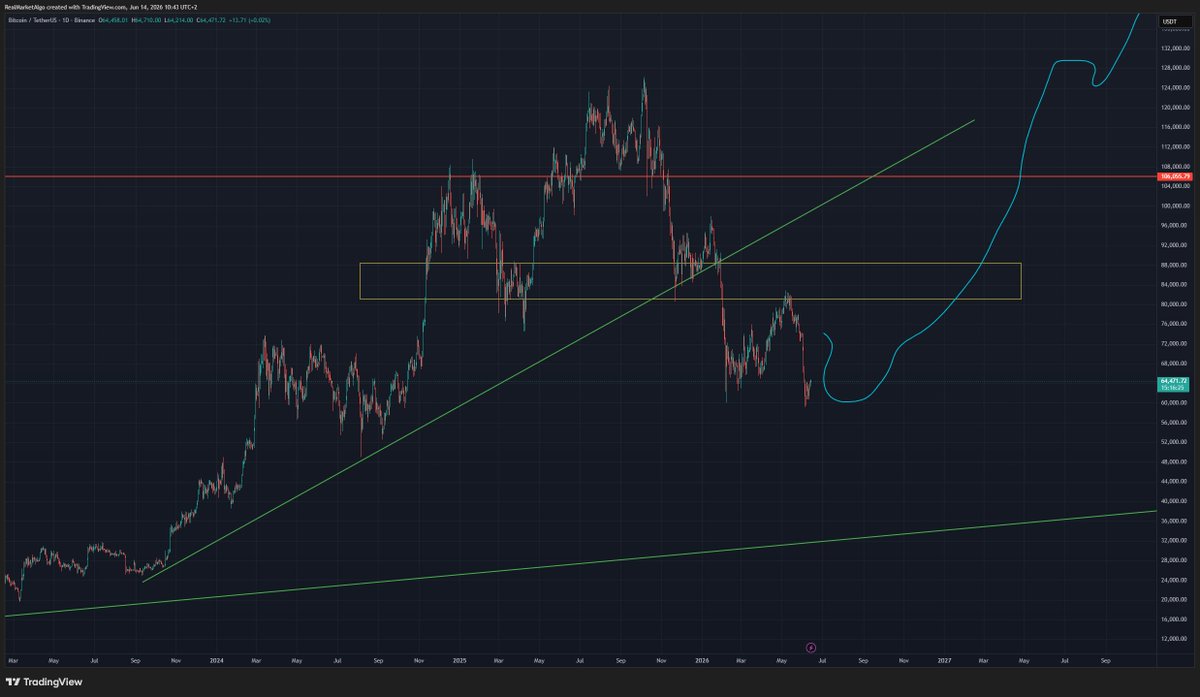Click the 88,000.00 price axis label
Screen dimensions: 1200x697
click(x=1173, y=265)
